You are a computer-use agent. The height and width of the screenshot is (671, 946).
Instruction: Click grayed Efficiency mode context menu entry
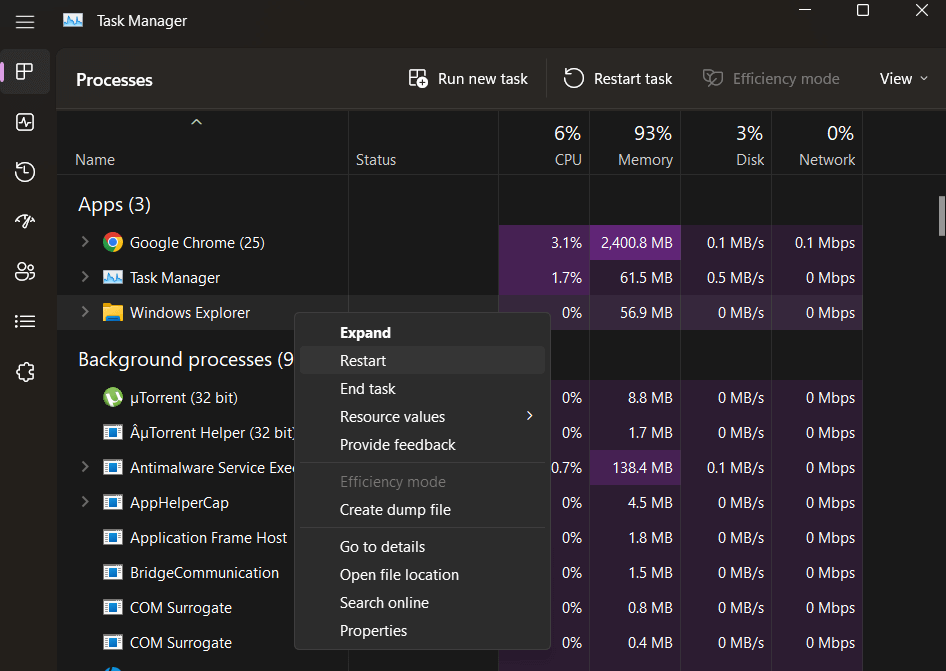[x=422, y=482]
